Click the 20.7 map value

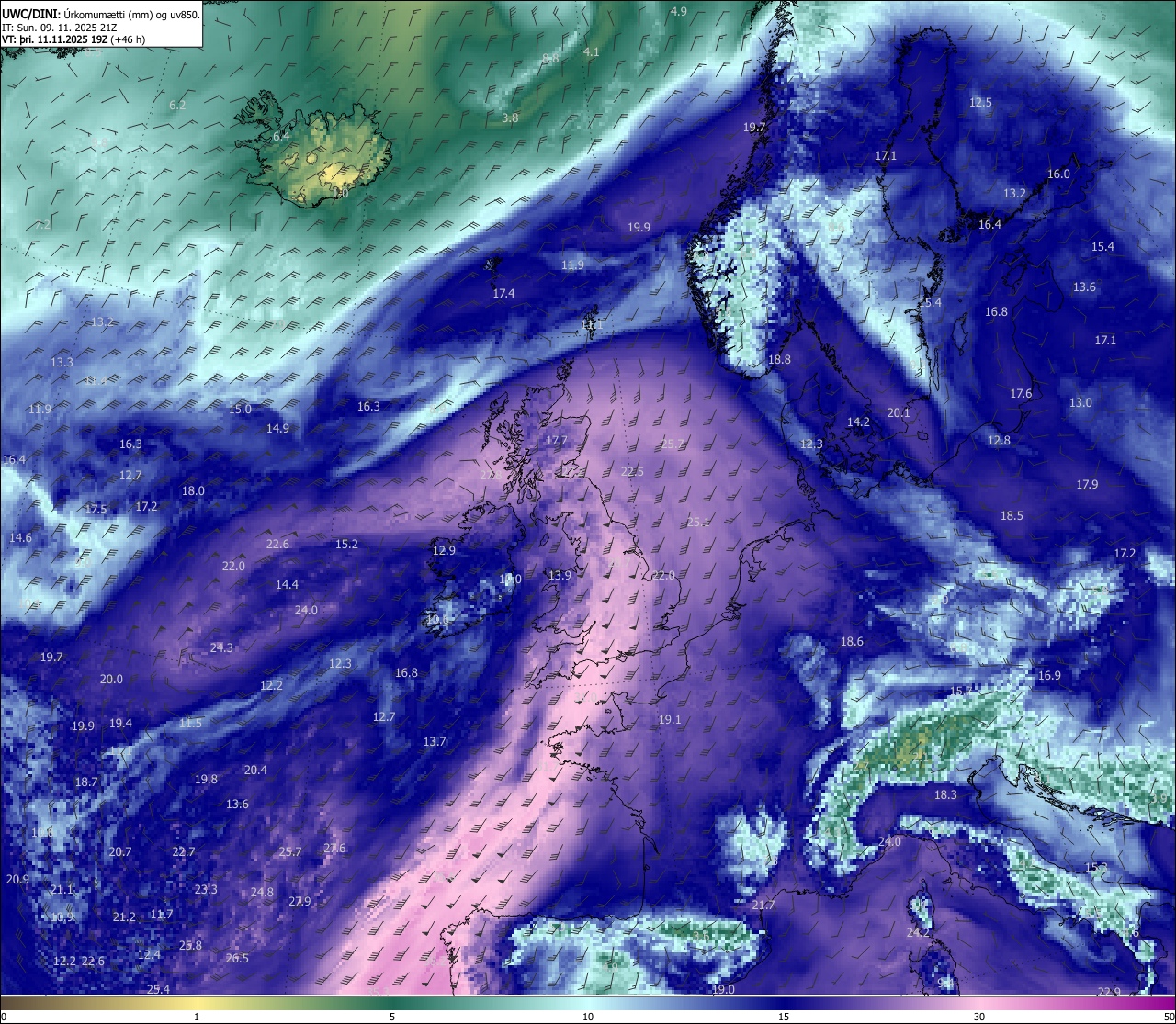tap(120, 852)
